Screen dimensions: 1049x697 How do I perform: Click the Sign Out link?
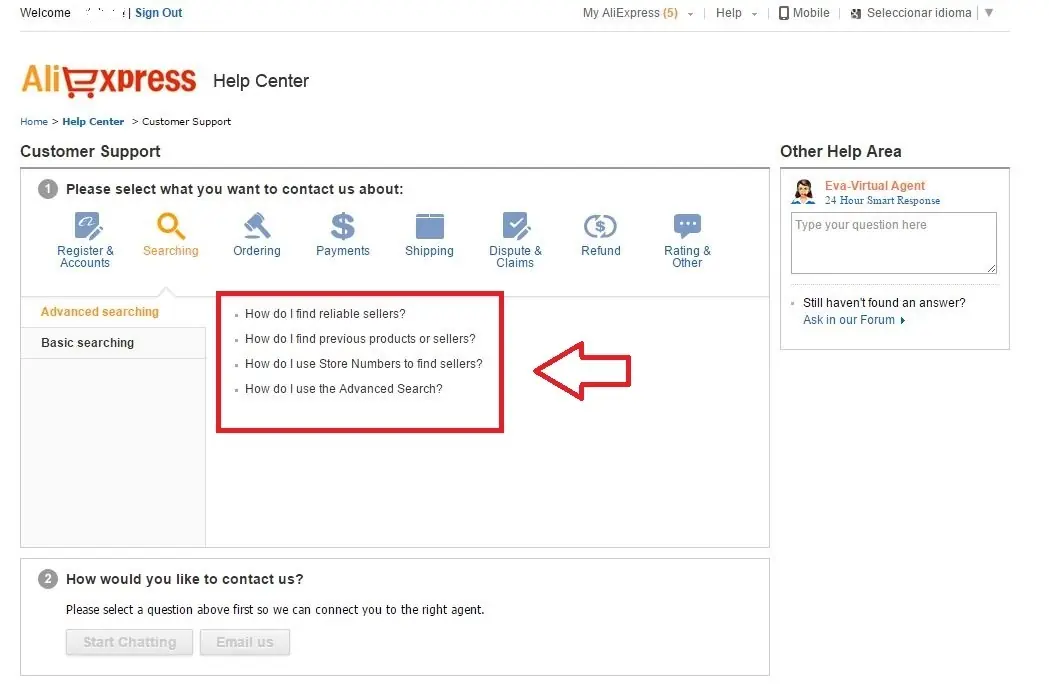click(x=159, y=13)
